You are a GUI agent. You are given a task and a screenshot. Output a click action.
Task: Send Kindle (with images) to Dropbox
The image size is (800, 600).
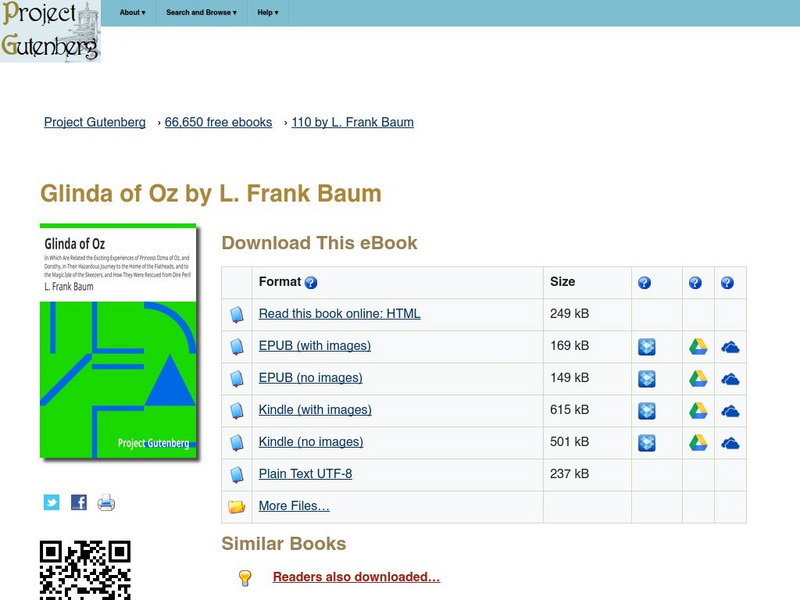[x=646, y=411]
